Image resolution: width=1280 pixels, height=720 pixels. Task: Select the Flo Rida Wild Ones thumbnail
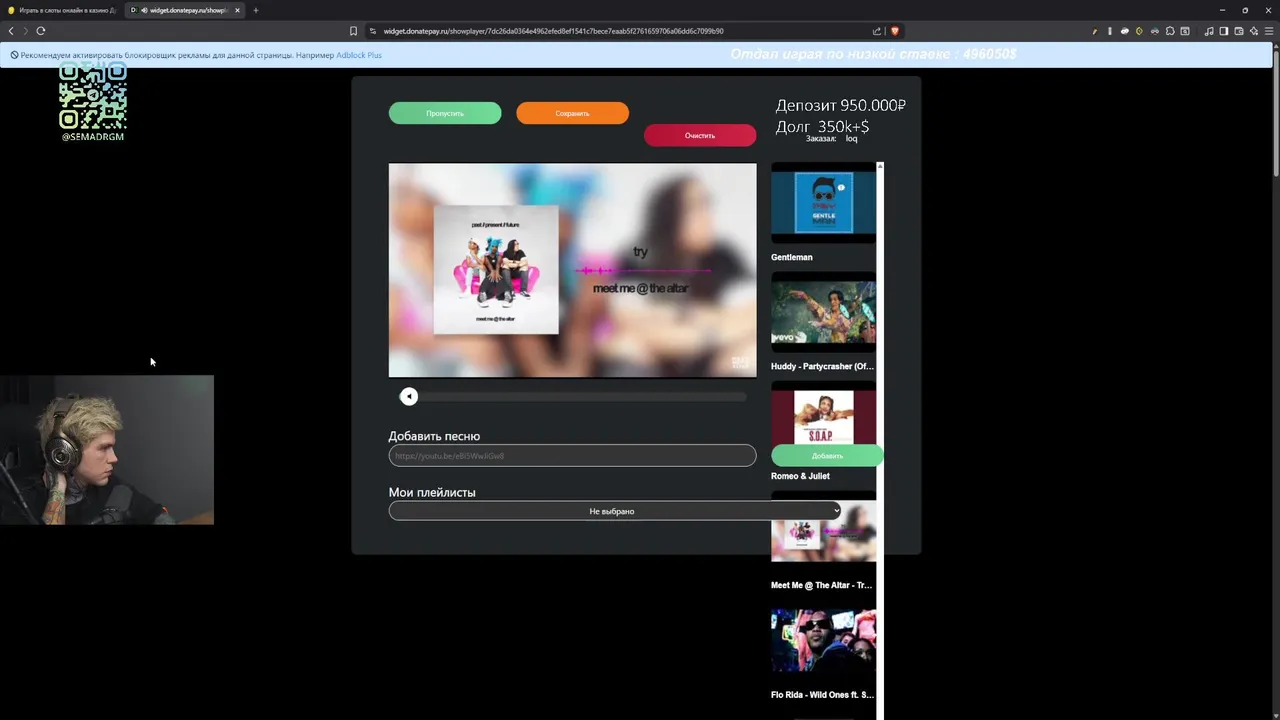823,640
